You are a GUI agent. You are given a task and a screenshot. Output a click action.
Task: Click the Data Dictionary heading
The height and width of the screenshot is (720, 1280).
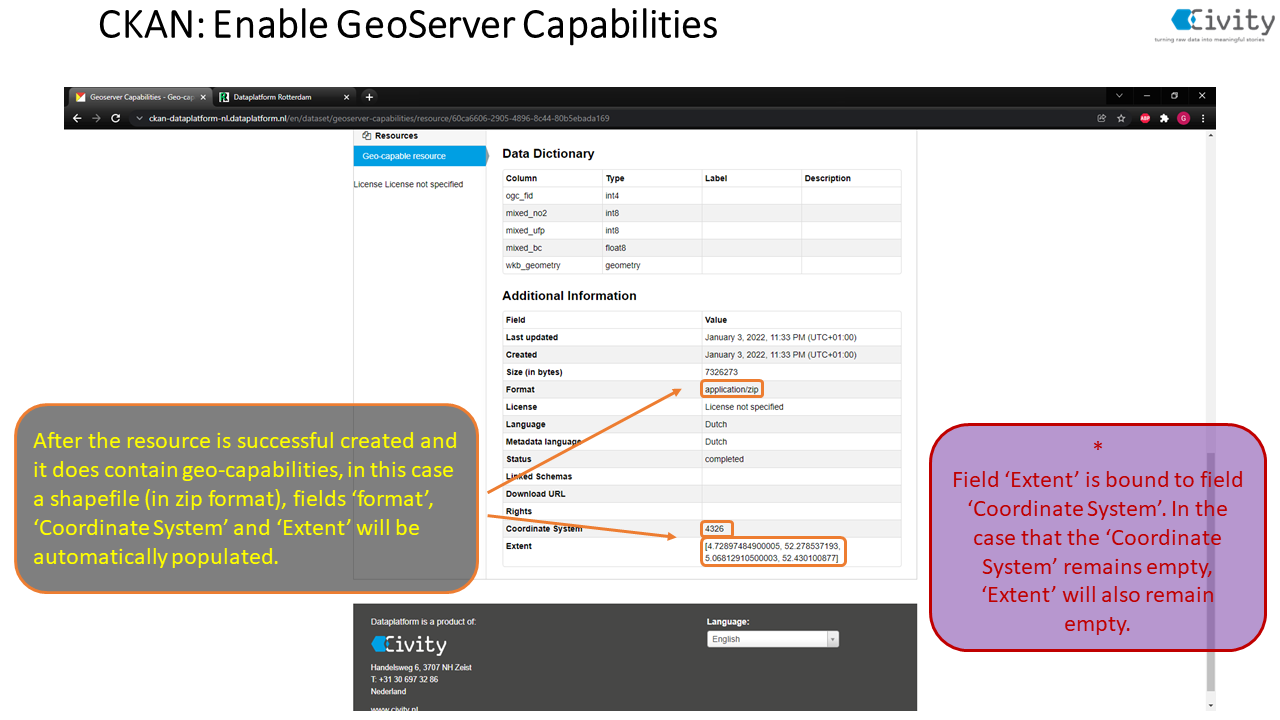[x=548, y=154]
